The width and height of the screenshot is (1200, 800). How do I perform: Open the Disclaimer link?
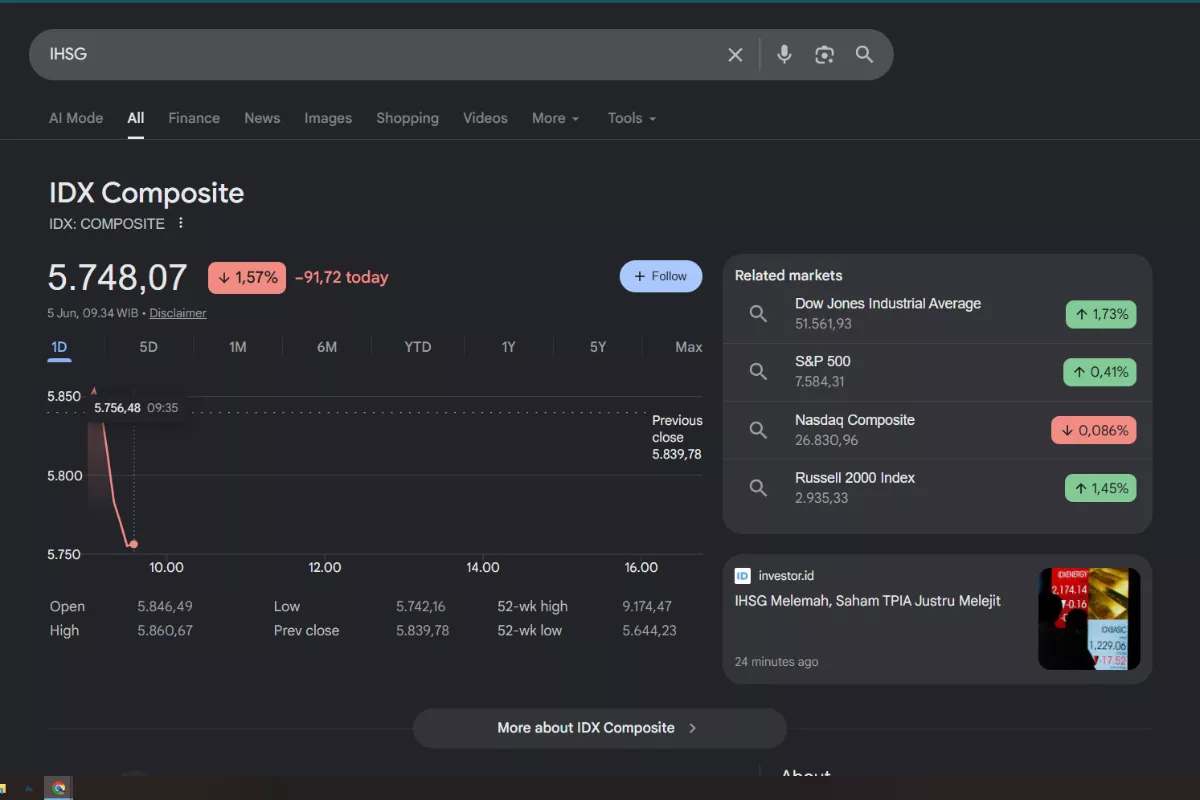(x=178, y=313)
